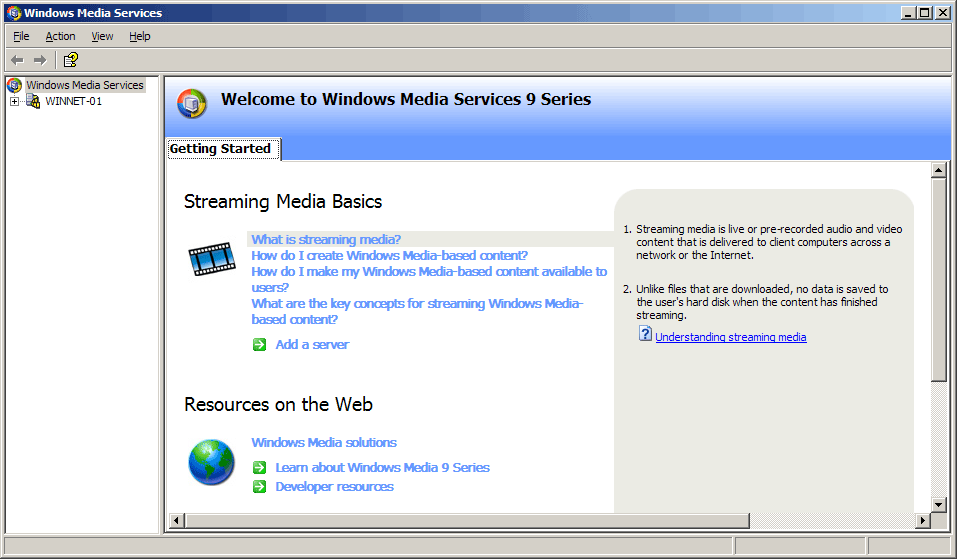Open the File menu
This screenshot has width=957, height=559.
tap(21, 36)
